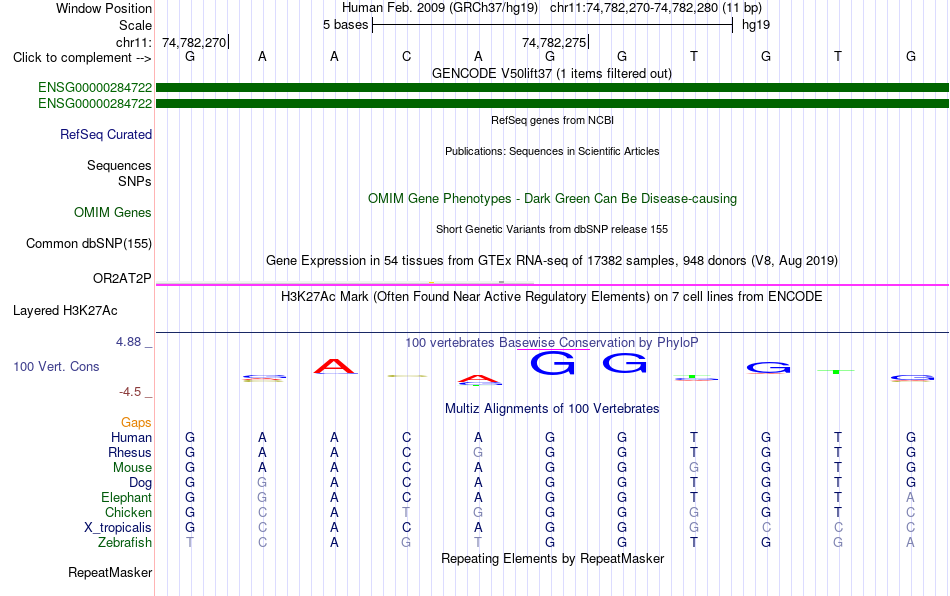Click the '5 bases' scale bar label
This screenshot has height=596, width=950.
point(345,25)
